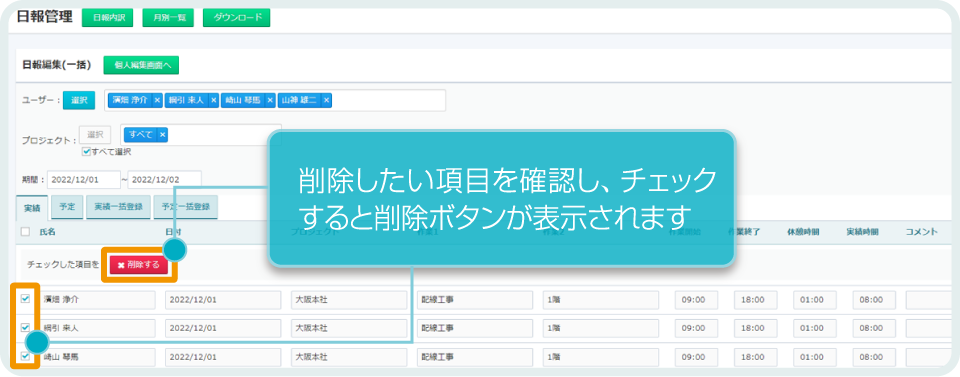Remove the すべて project tag with its ×
The height and width of the screenshot is (377, 960).
tap(162, 135)
